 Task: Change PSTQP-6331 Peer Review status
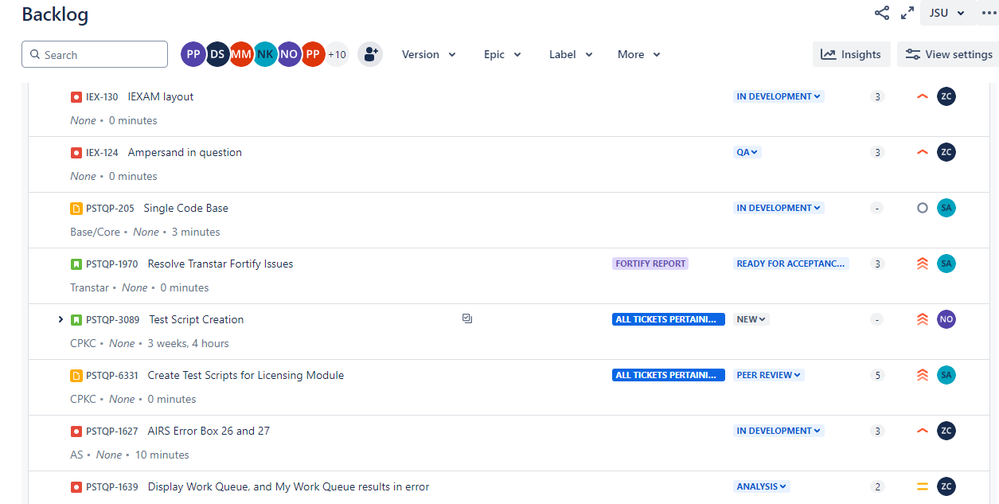coord(768,375)
